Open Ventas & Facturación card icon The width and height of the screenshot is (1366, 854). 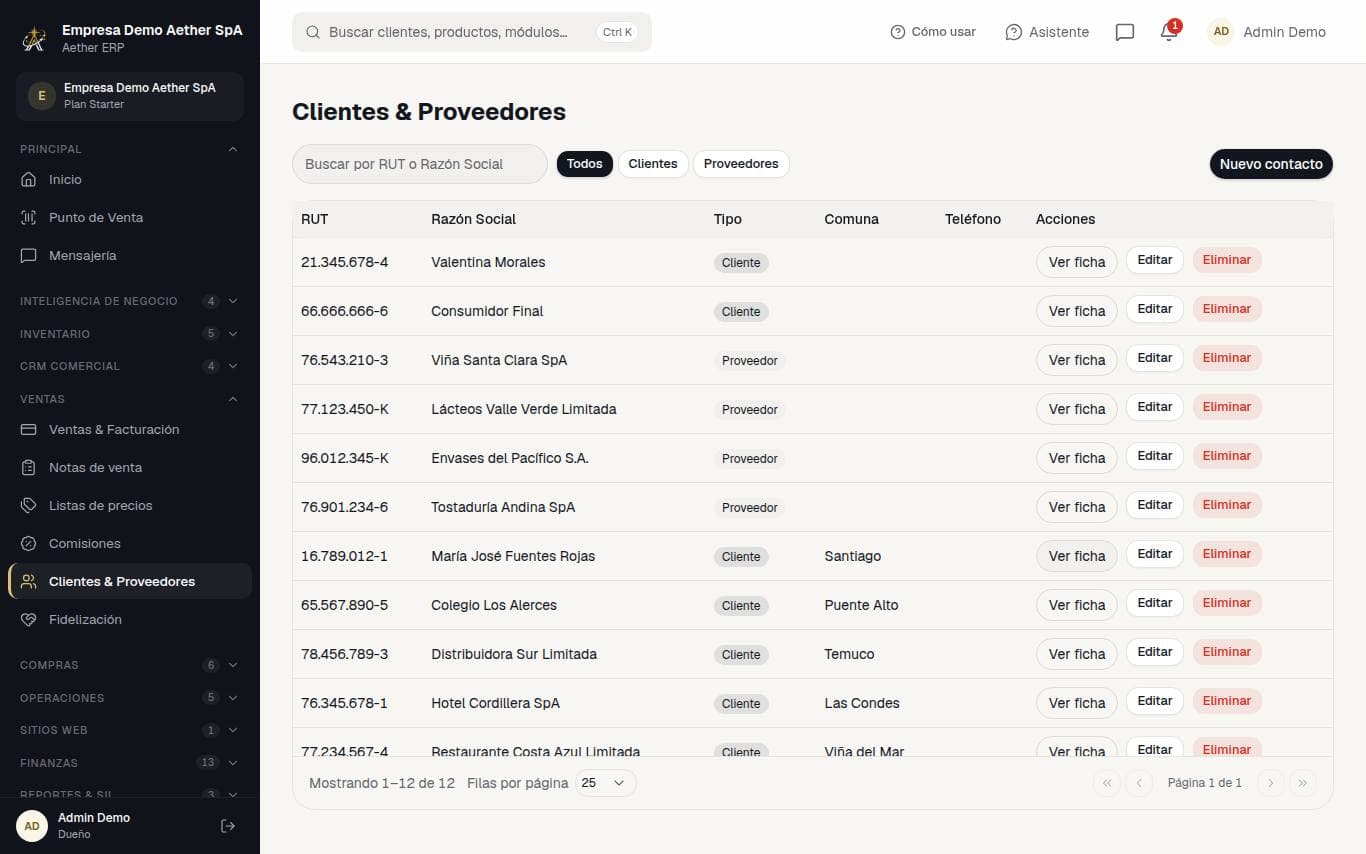(28, 430)
